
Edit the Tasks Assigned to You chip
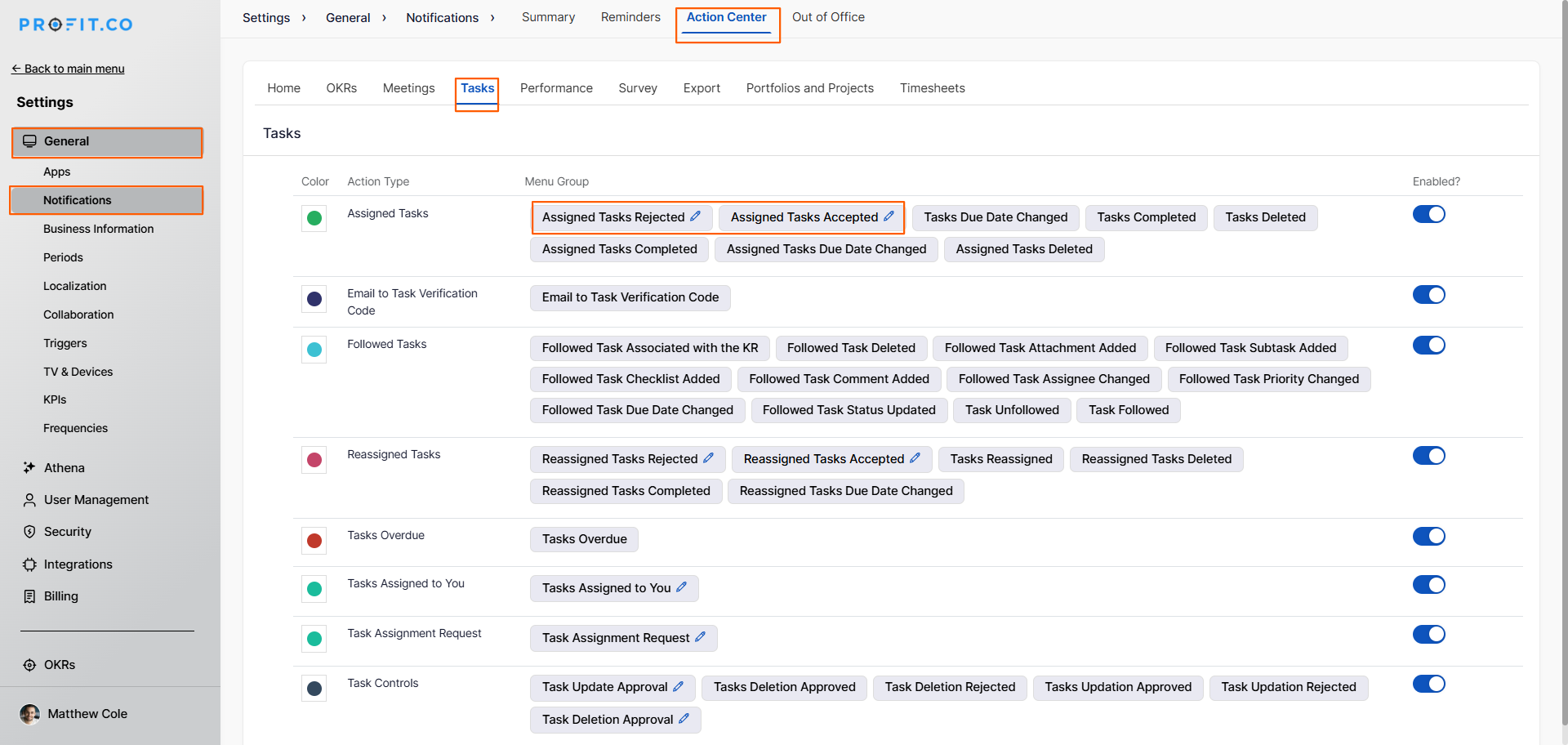coord(681,587)
